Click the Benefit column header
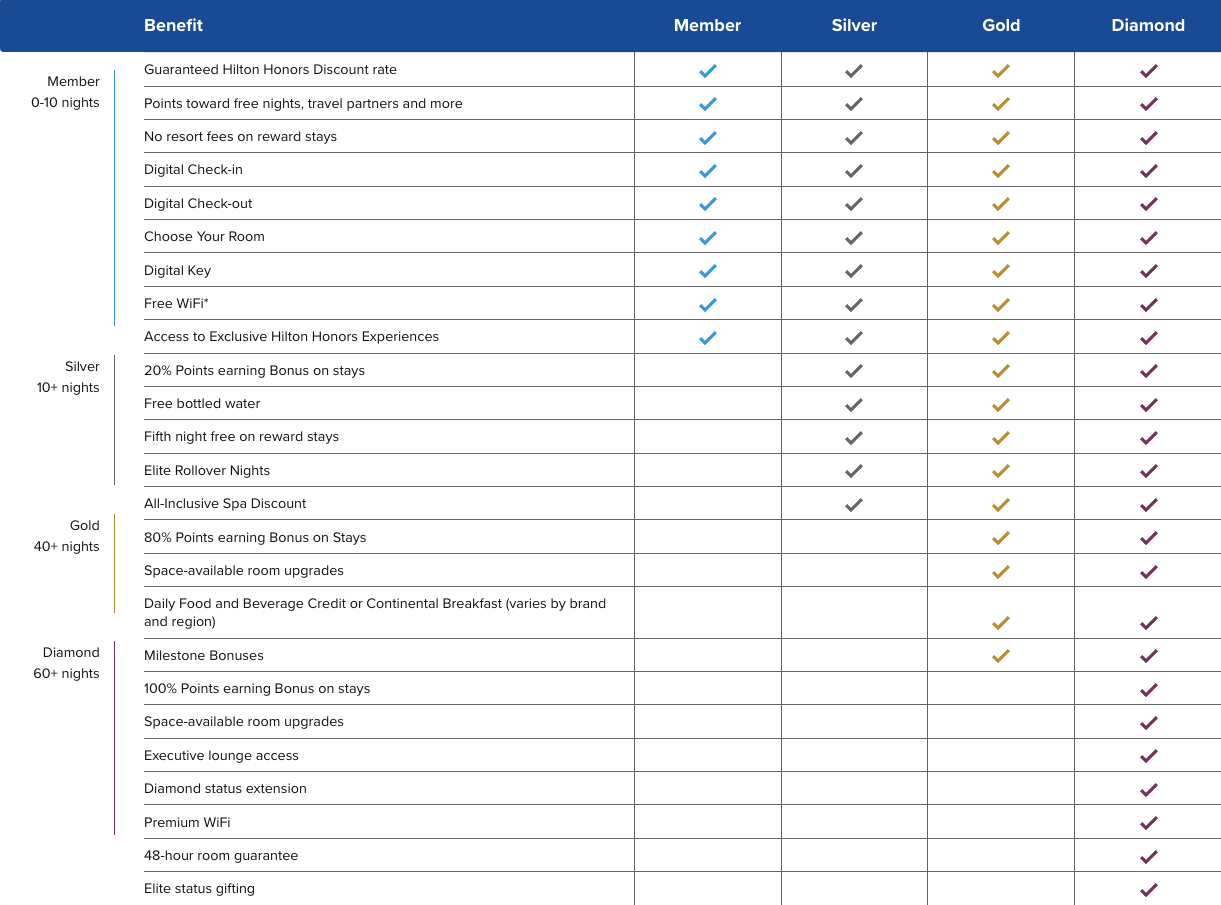This screenshot has width=1221, height=905. point(173,26)
